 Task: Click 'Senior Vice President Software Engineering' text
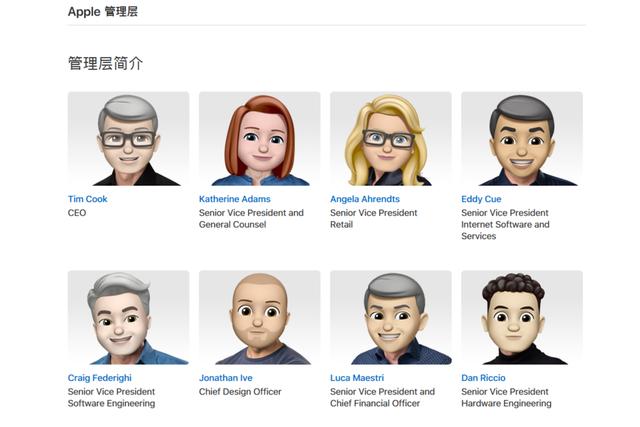pyautogui.click(x=111, y=398)
